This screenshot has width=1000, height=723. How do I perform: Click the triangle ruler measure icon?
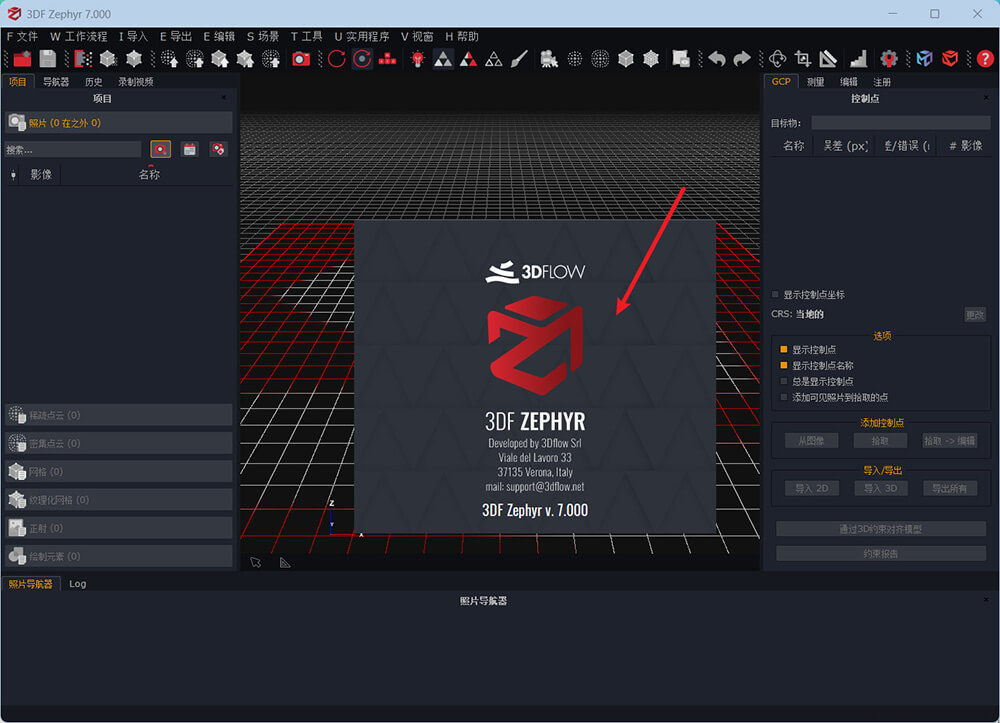pos(828,59)
